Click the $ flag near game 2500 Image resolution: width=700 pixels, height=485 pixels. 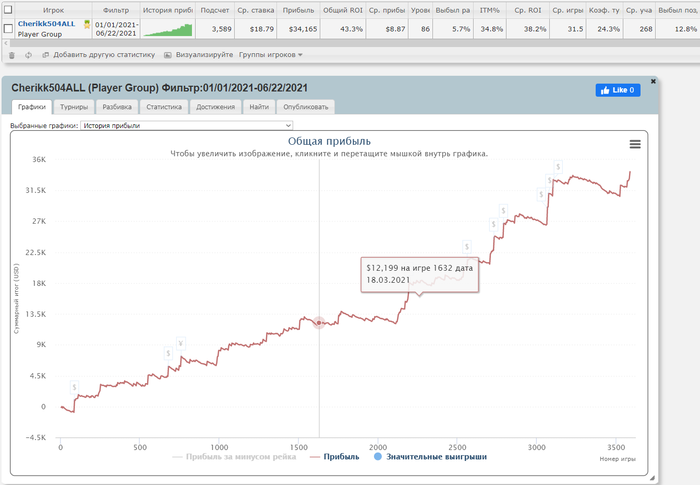[x=467, y=247]
